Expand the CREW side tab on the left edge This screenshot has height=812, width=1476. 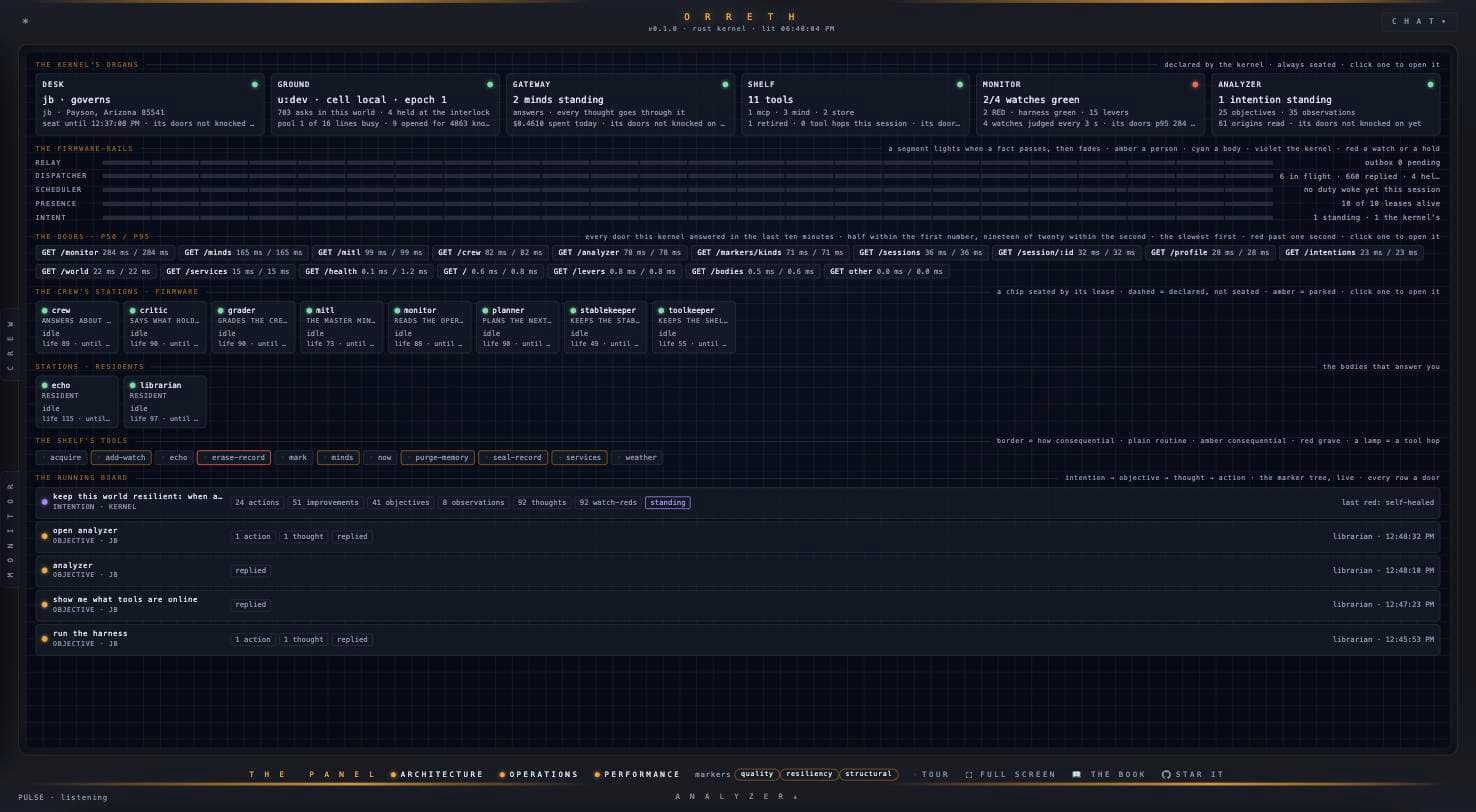[x=10, y=346]
